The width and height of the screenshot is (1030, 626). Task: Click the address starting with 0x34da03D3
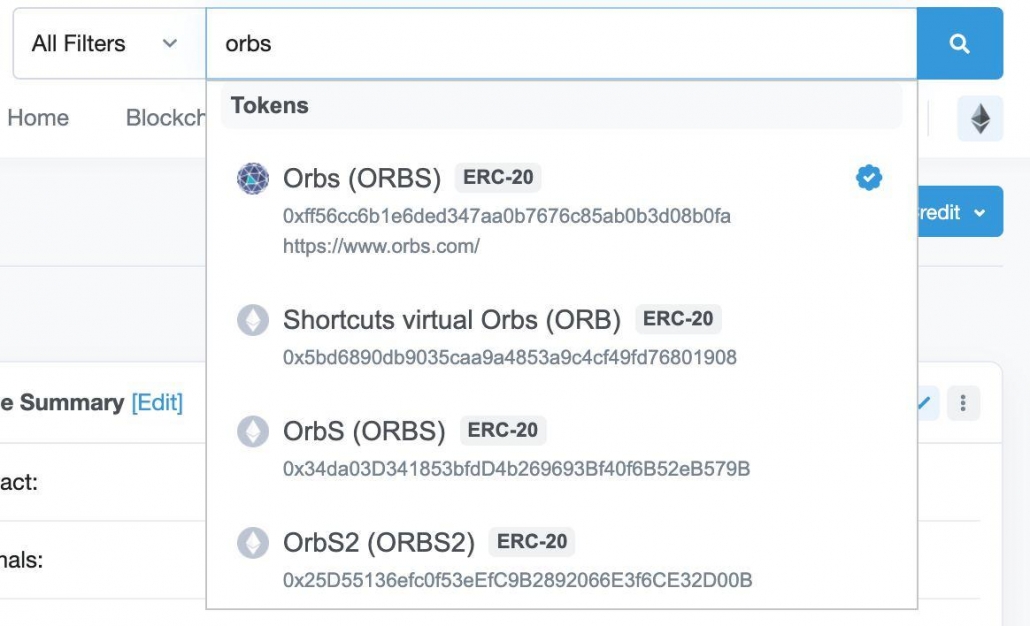click(516, 469)
